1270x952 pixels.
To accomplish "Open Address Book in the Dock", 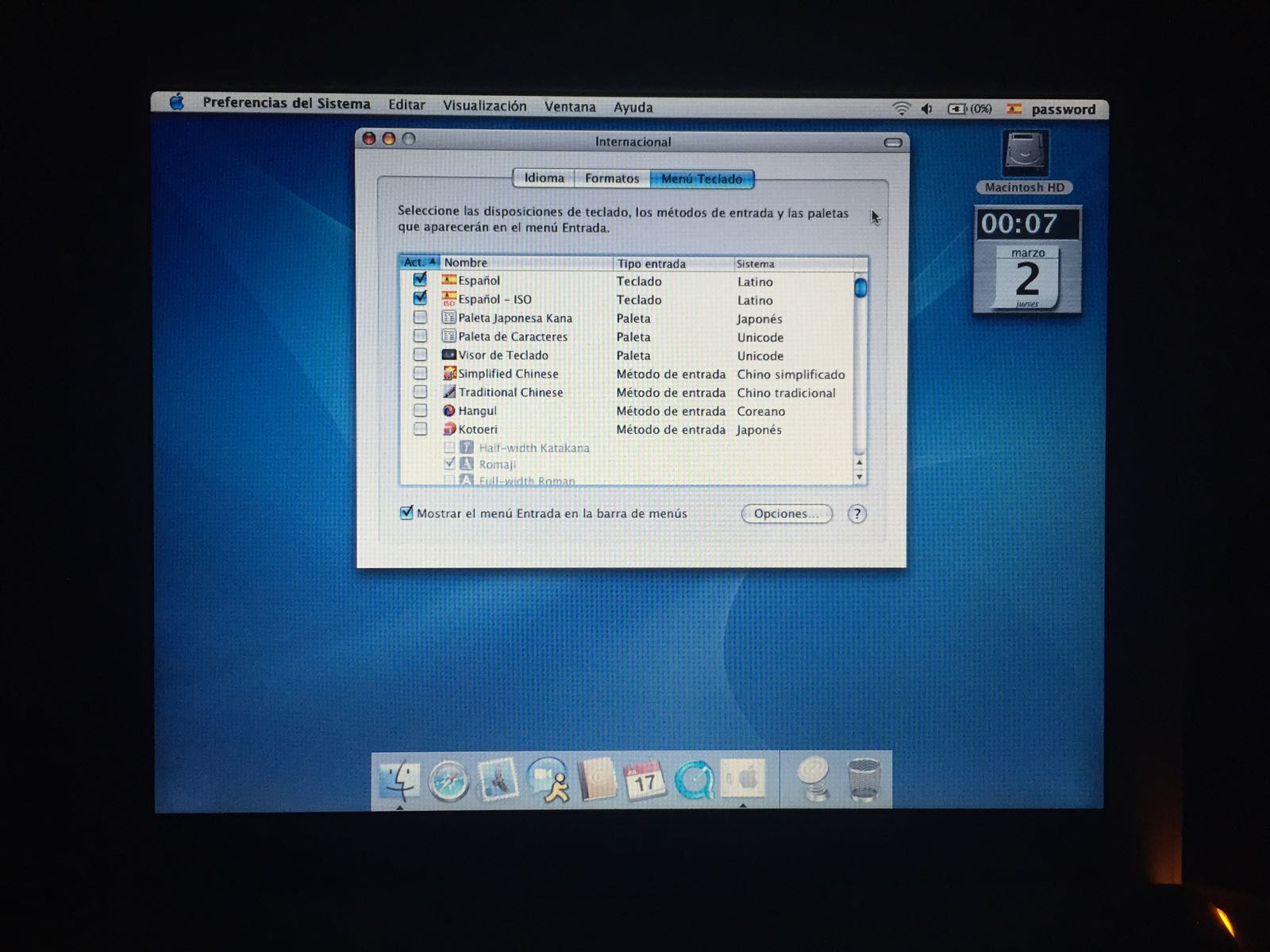I will (x=596, y=780).
